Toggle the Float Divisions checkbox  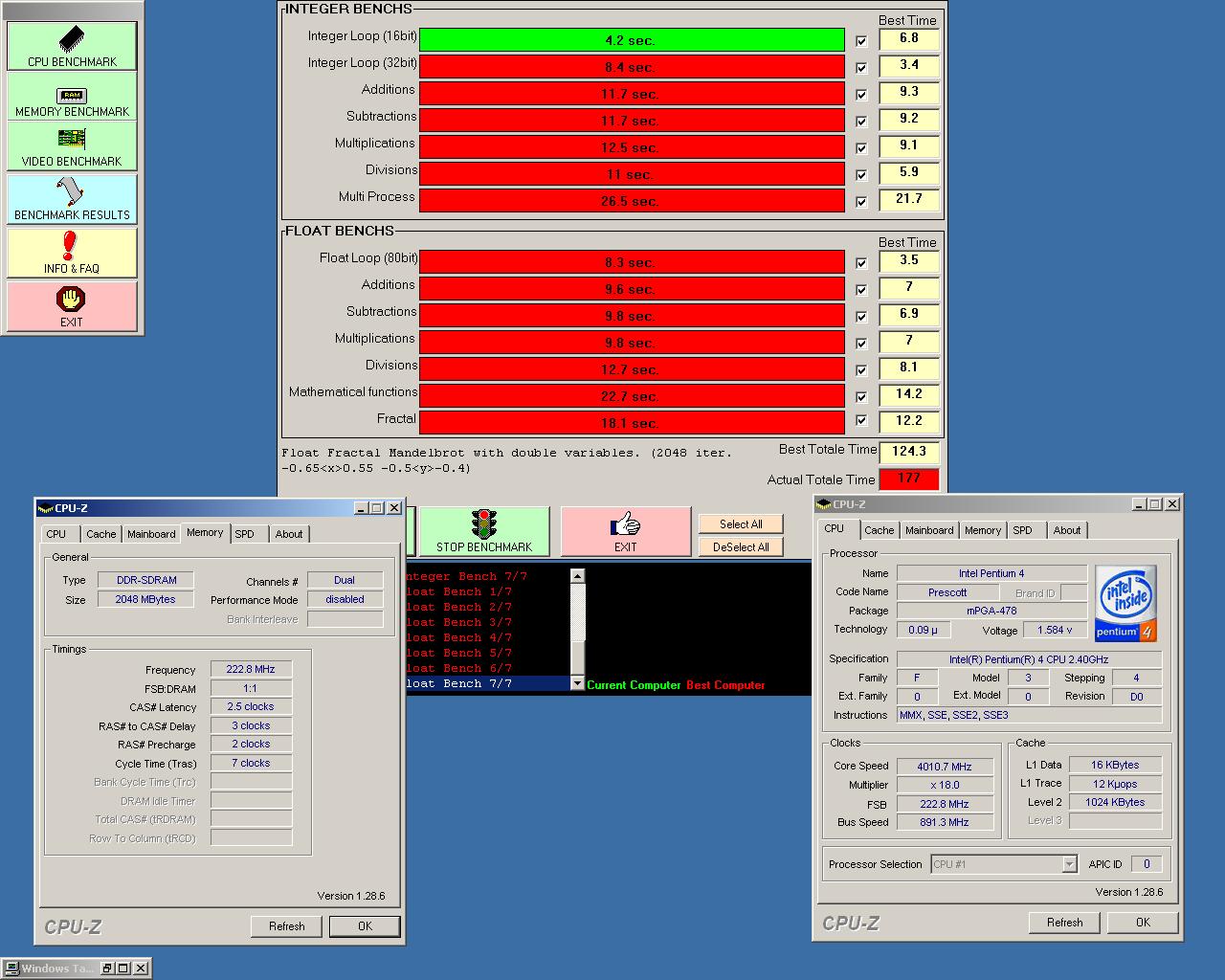point(861,370)
